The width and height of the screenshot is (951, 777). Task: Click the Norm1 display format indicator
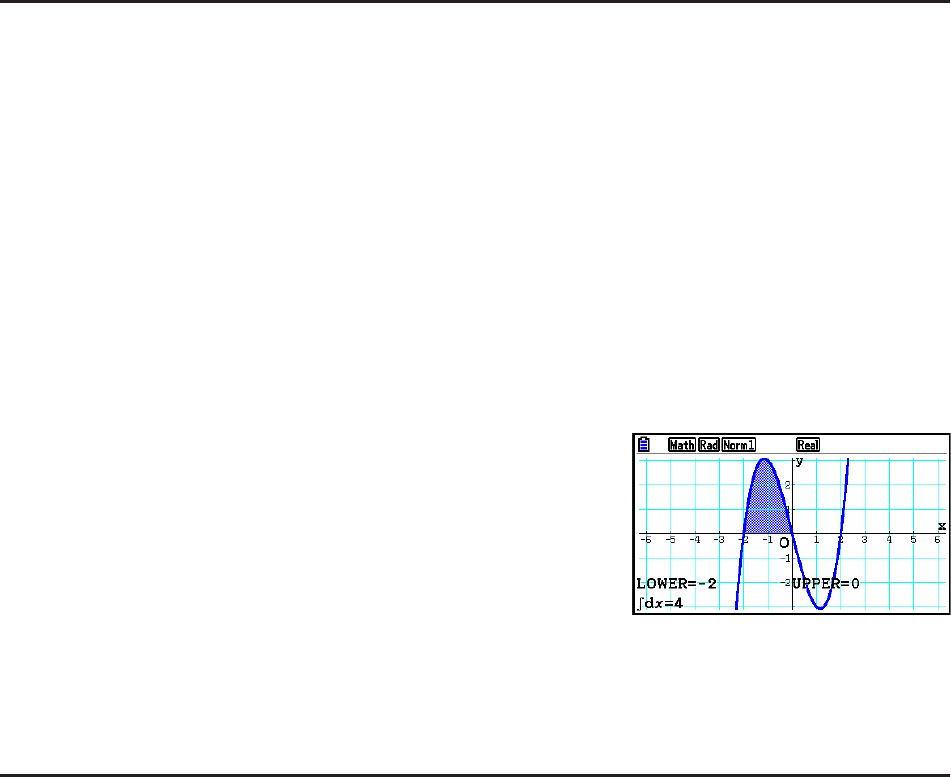[x=739, y=445]
